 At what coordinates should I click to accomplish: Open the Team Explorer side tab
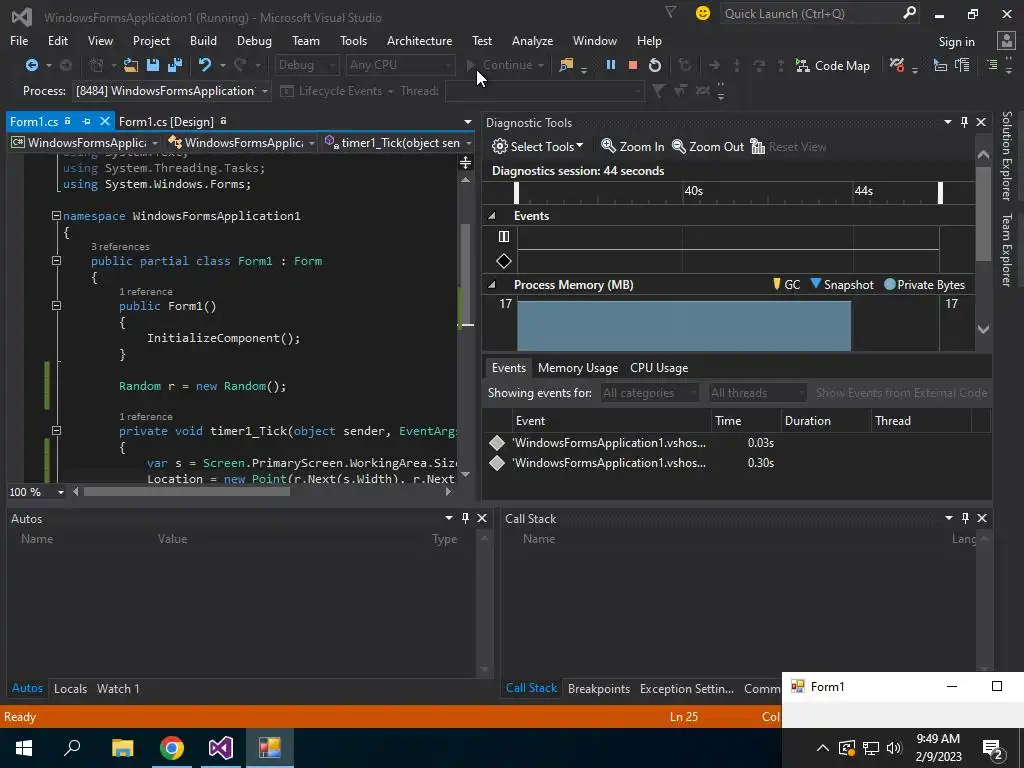pyautogui.click(x=1006, y=249)
